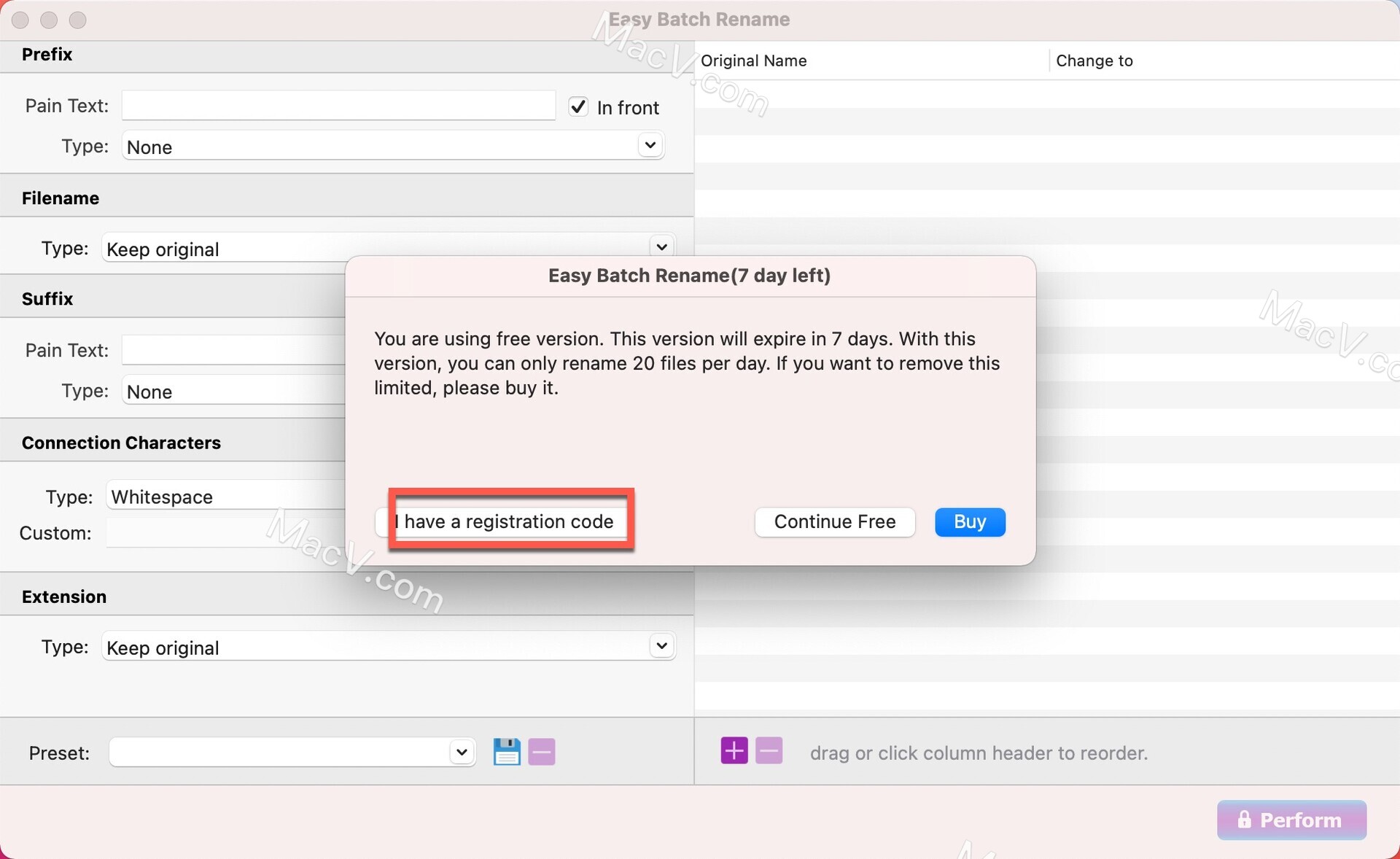Sort by Original Name column header

coord(871,61)
